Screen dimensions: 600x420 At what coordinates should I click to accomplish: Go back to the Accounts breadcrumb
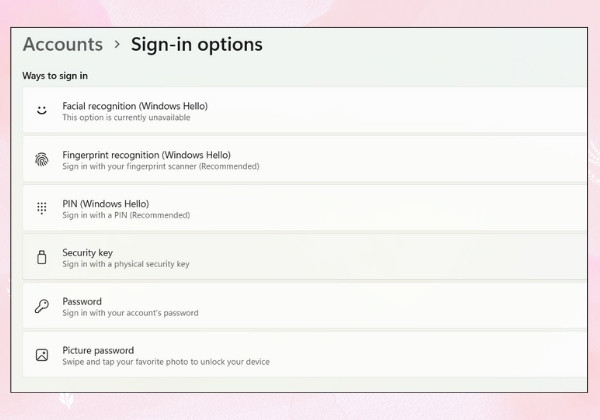tap(63, 44)
